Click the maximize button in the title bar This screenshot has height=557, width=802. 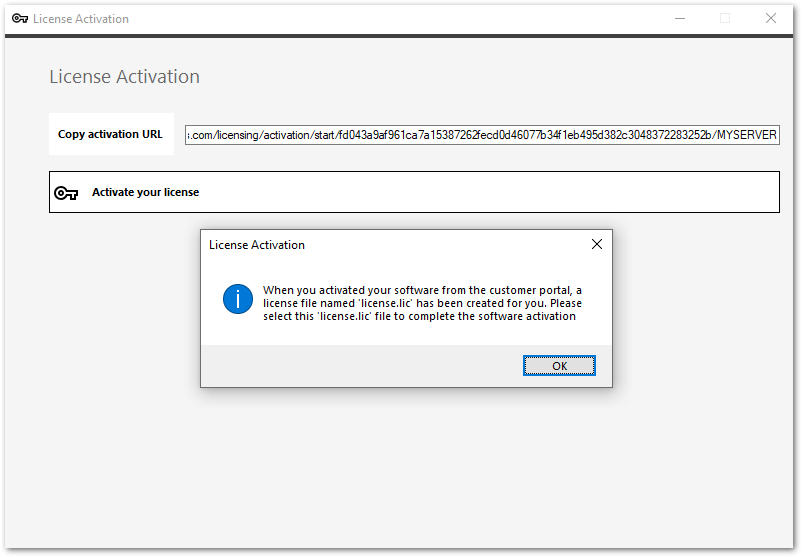point(725,18)
